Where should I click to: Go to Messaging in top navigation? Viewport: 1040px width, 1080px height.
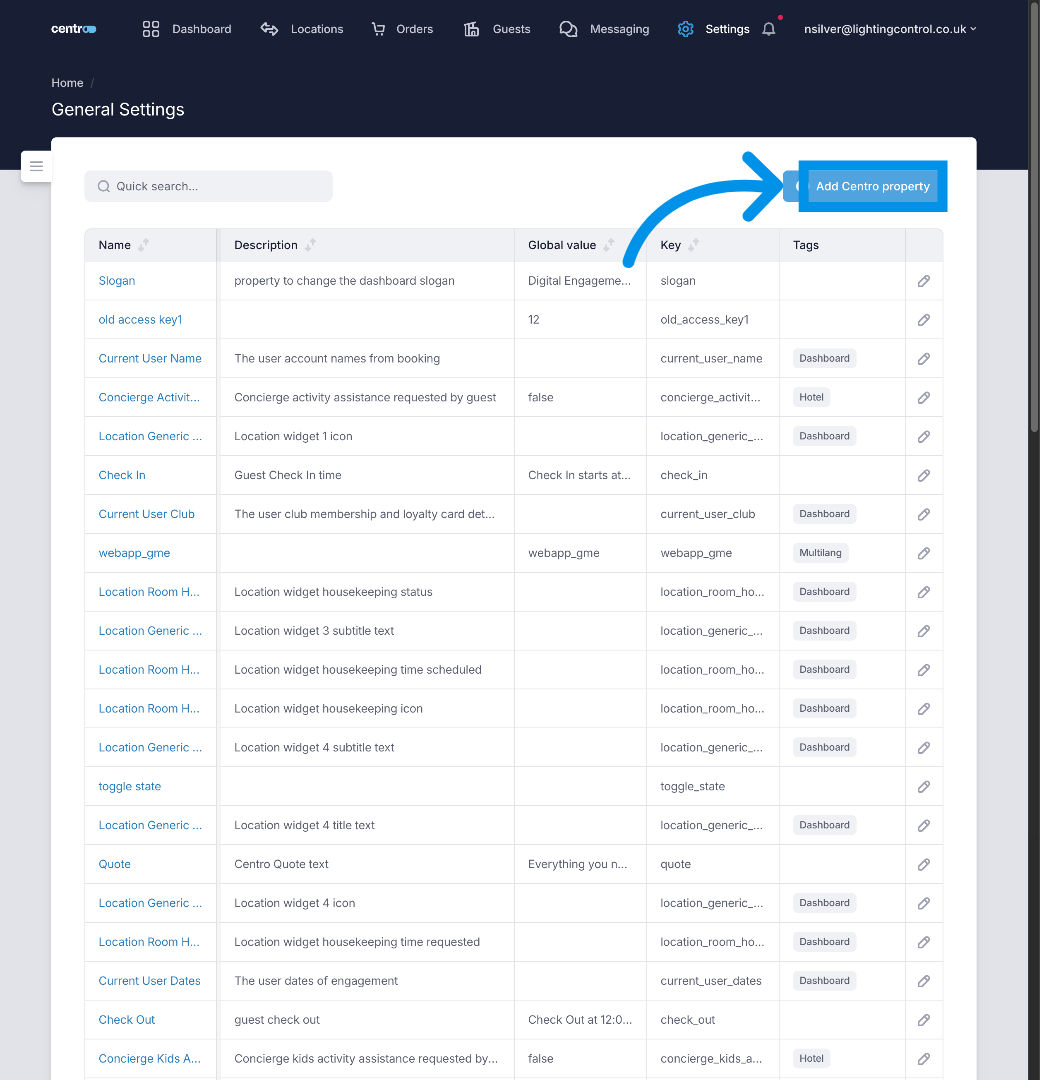(x=604, y=29)
